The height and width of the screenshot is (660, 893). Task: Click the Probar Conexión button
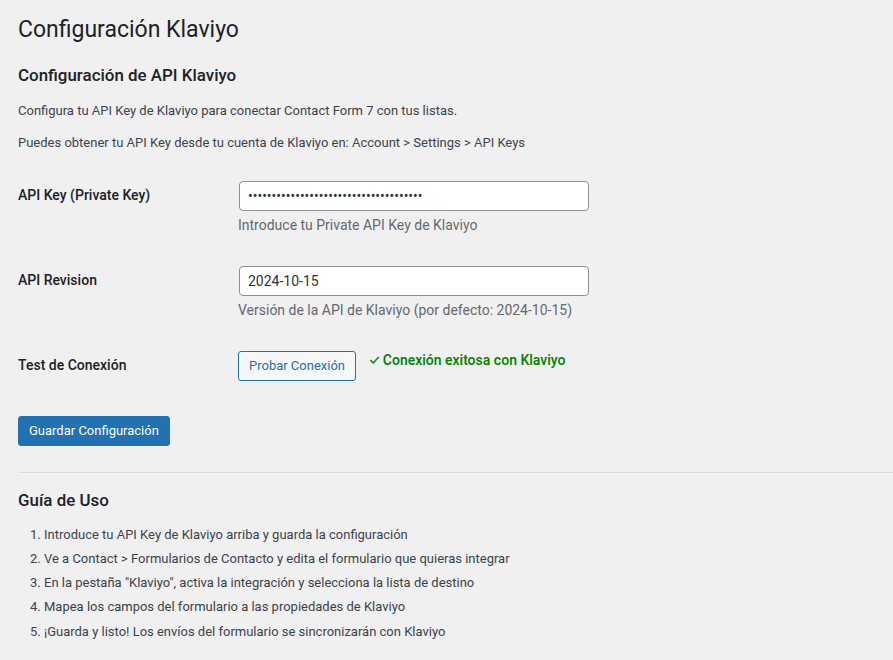coord(297,366)
